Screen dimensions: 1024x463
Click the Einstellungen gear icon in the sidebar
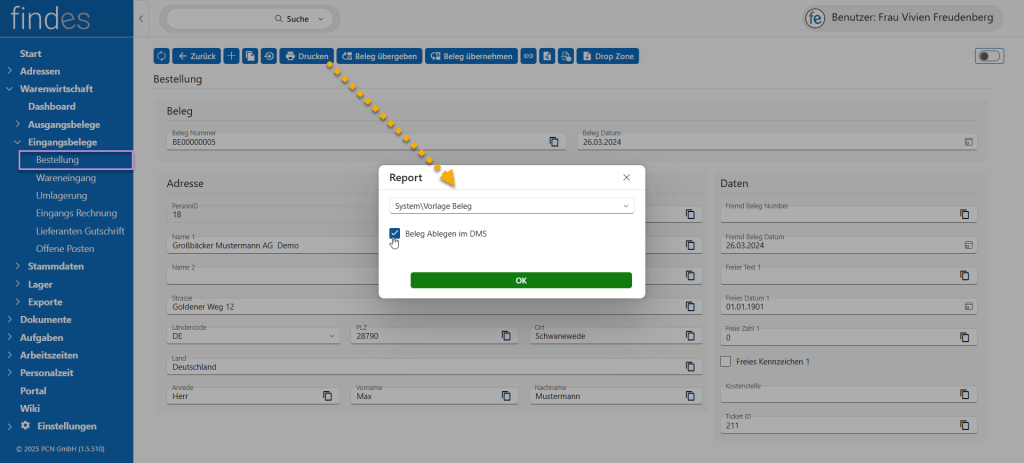[26, 425]
